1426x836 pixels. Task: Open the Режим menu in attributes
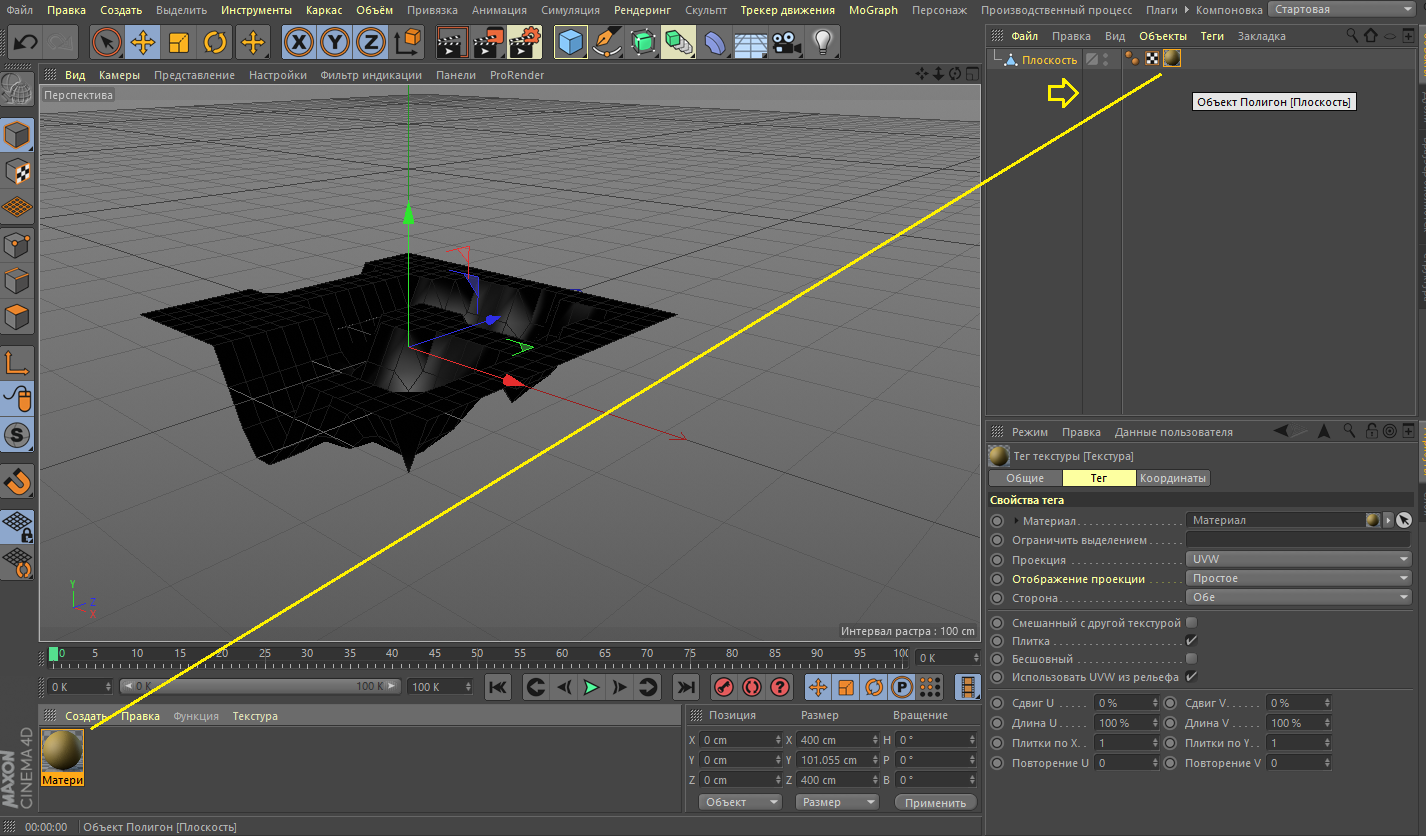pyautogui.click(x=1030, y=432)
